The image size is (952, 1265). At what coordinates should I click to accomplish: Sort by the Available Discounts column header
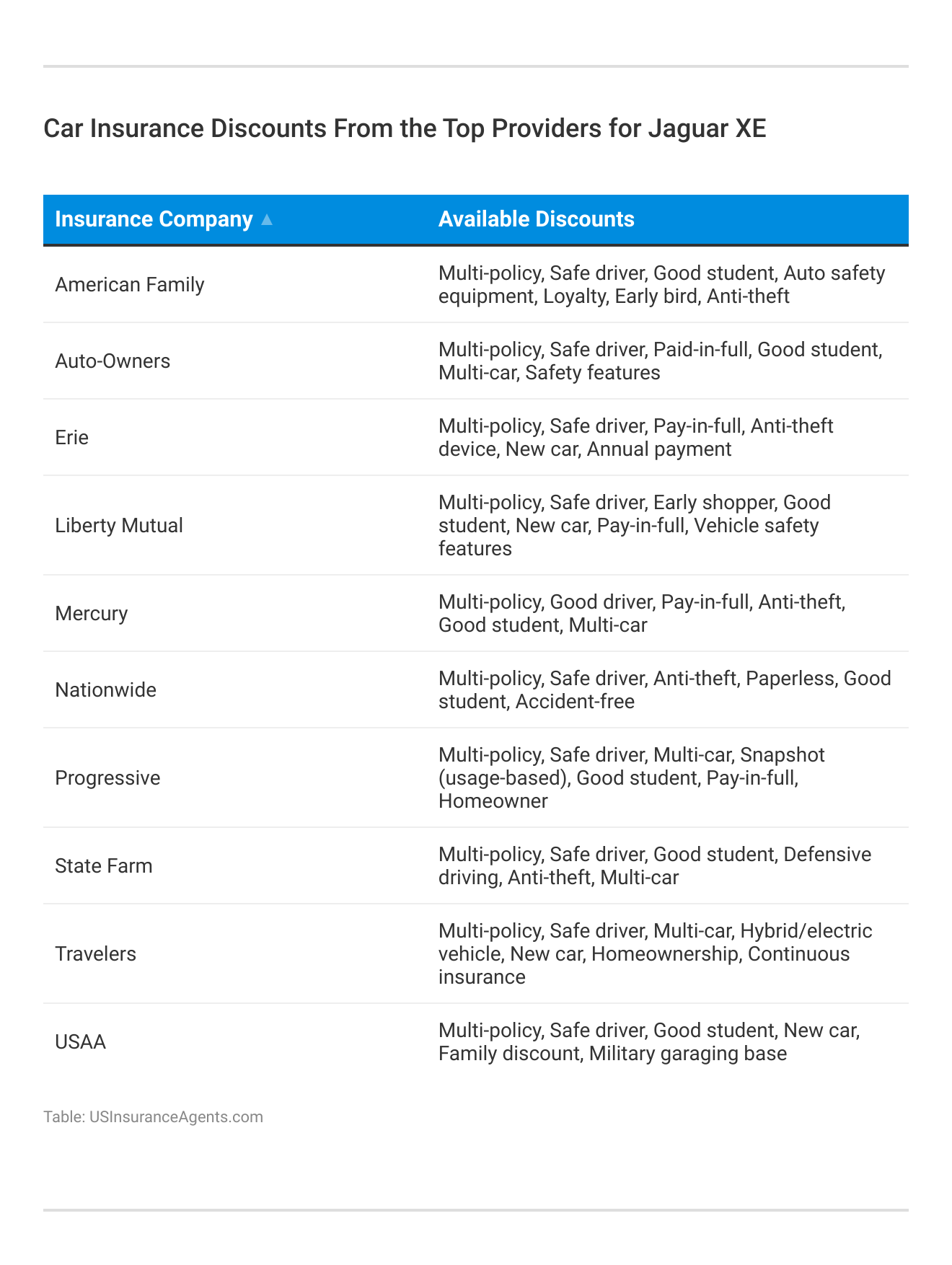coord(536,219)
